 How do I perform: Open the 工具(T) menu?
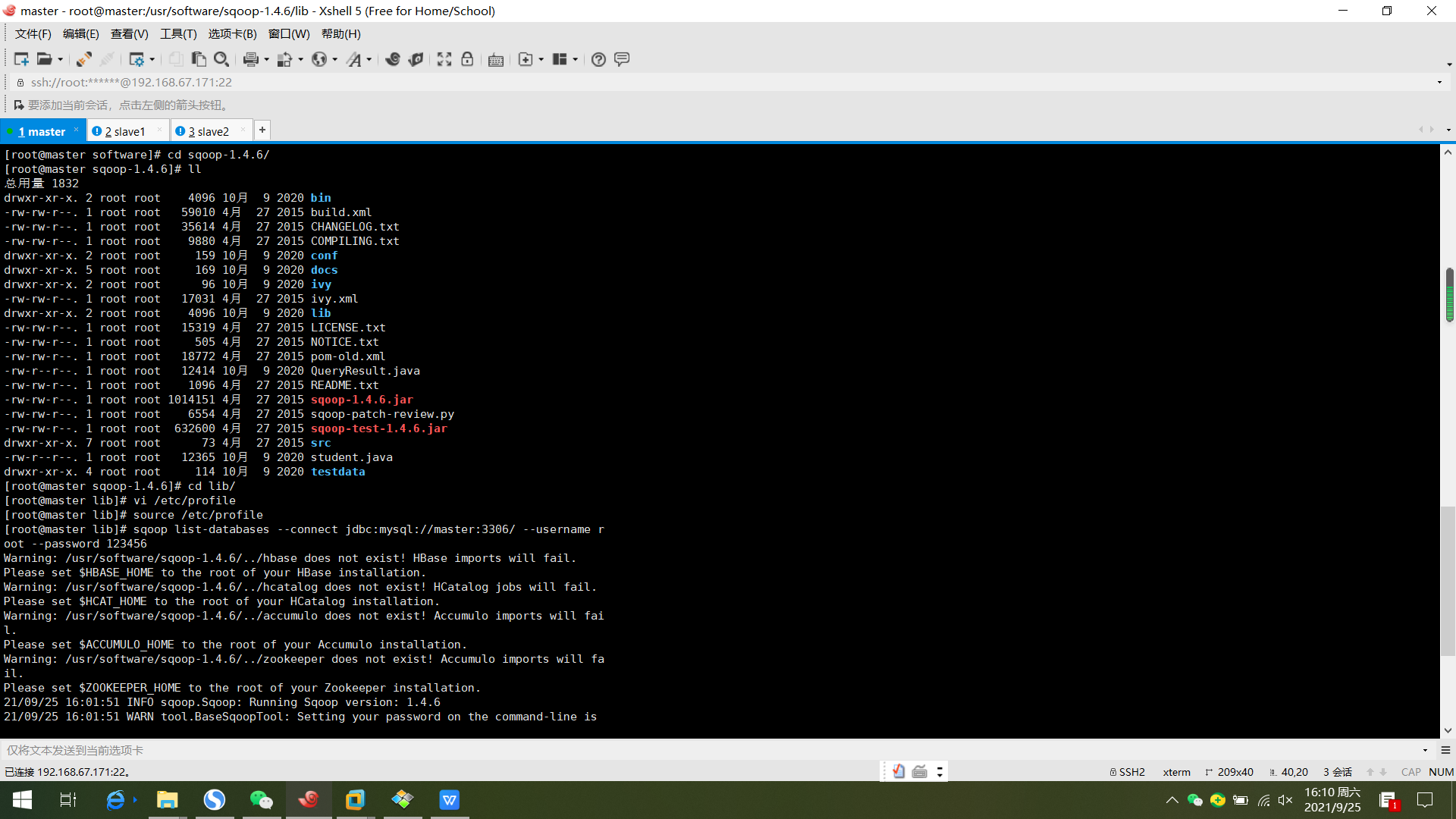tap(178, 34)
